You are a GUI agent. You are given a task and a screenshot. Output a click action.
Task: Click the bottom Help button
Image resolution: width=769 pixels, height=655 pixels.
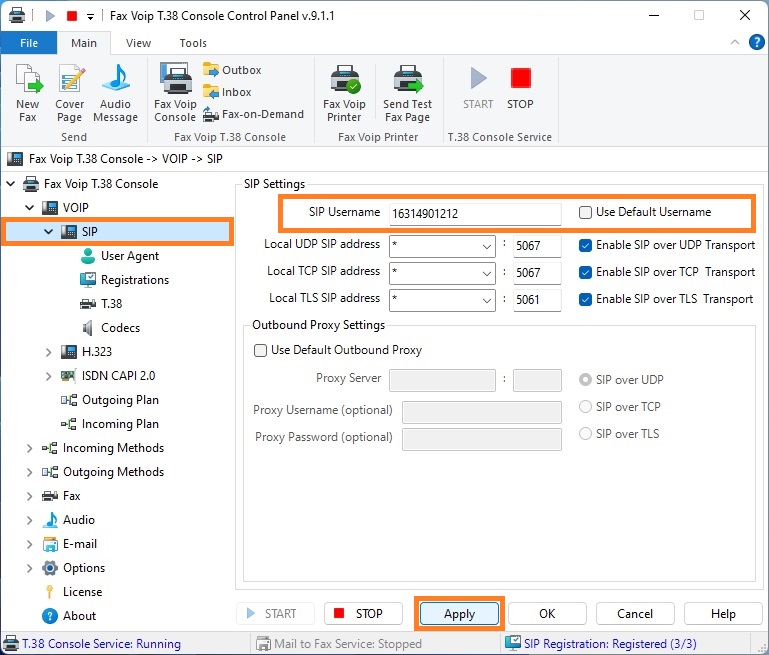coord(723,614)
